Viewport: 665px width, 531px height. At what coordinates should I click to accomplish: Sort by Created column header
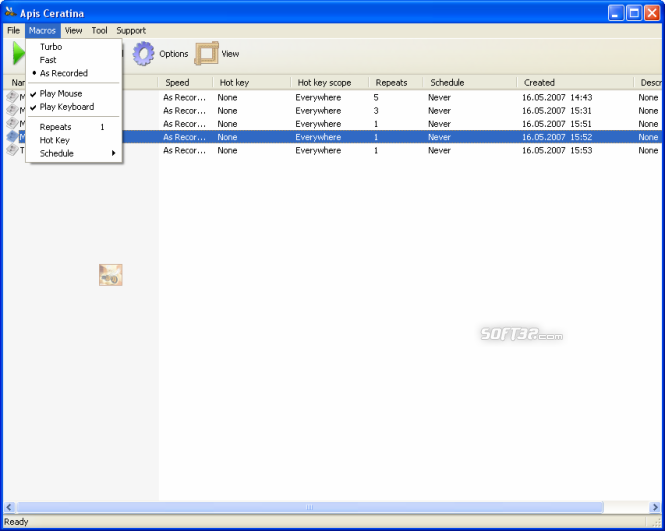click(x=575, y=82)
